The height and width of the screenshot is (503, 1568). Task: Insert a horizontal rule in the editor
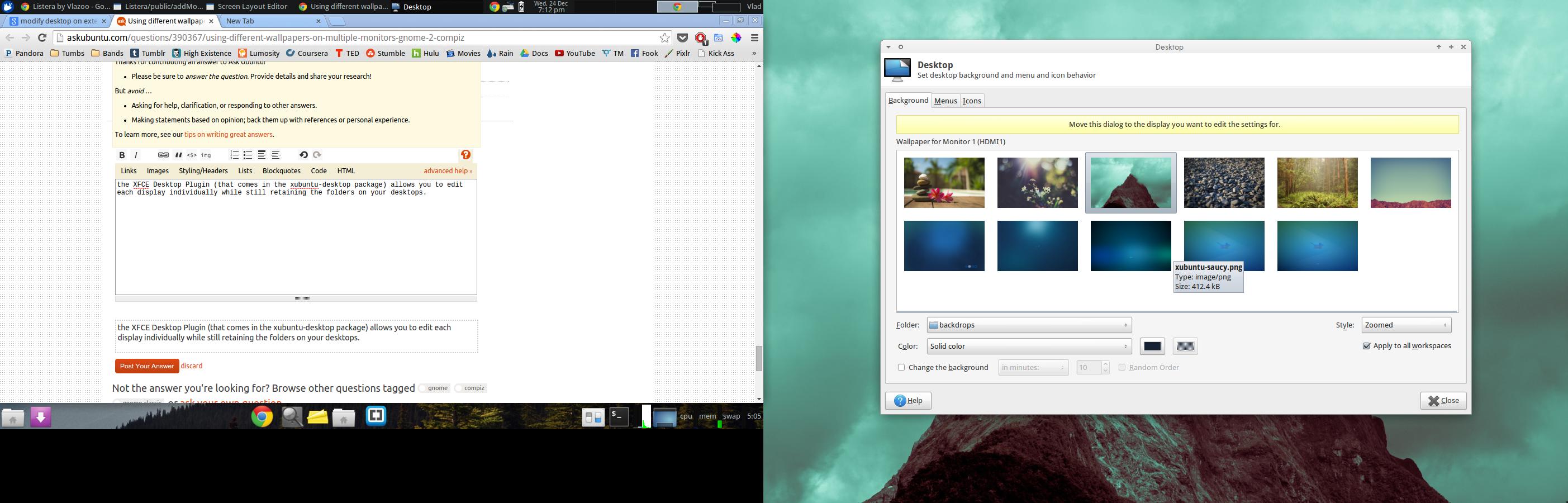pyautogui.click(x=275, y=155)
